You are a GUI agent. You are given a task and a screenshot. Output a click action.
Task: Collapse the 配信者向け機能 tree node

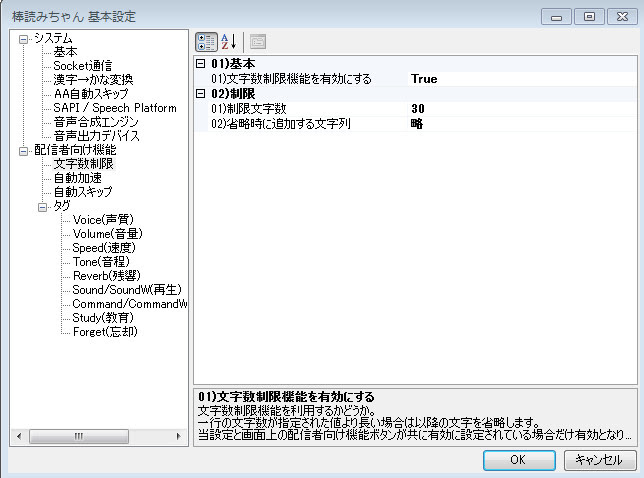click(23, 151)
